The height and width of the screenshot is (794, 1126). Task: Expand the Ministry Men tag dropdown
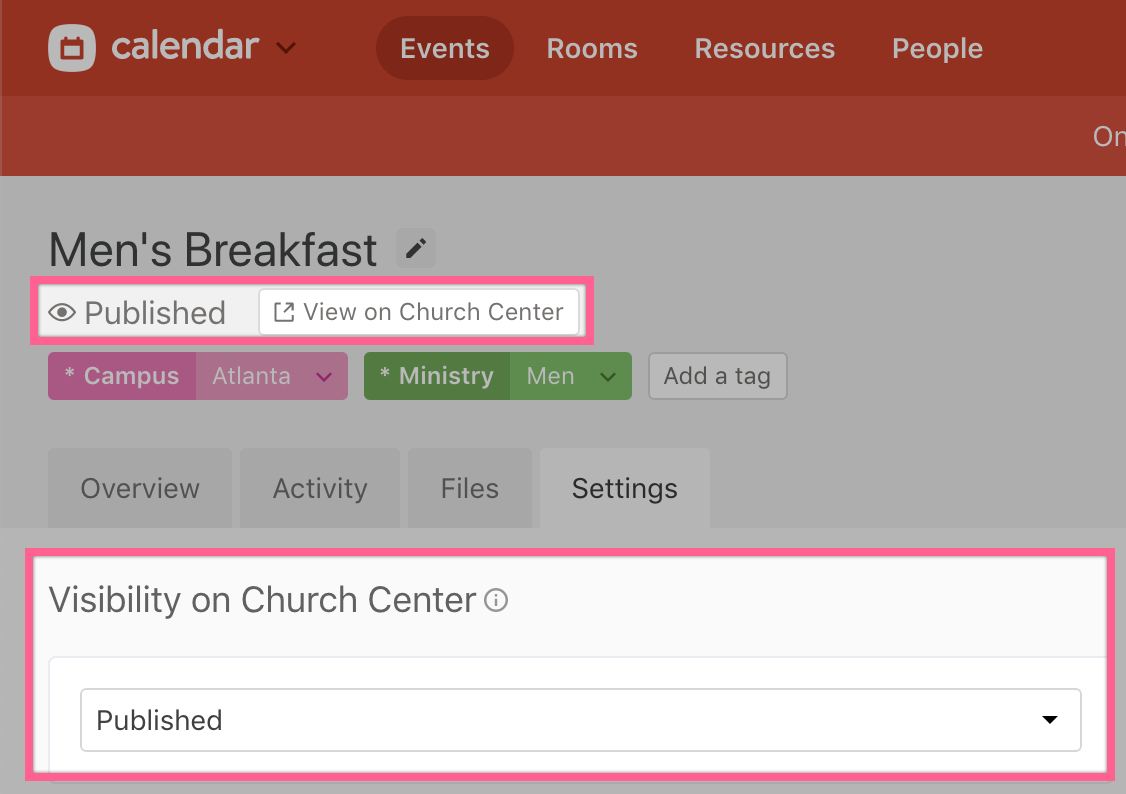coord(608,377)
